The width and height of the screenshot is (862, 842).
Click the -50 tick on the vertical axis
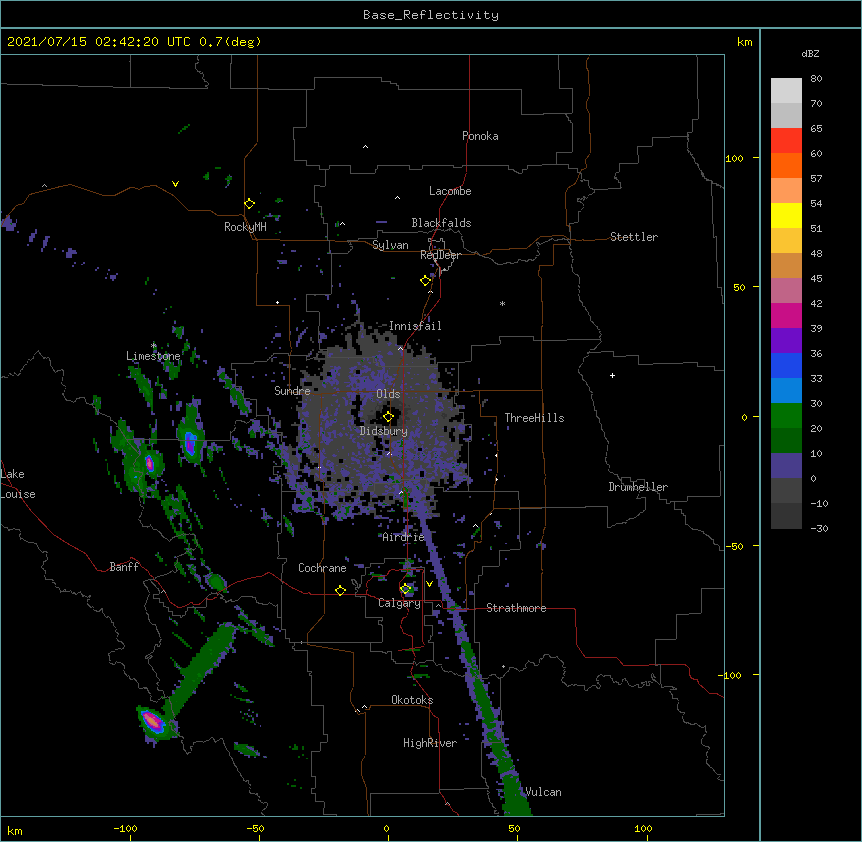[734, 546]
